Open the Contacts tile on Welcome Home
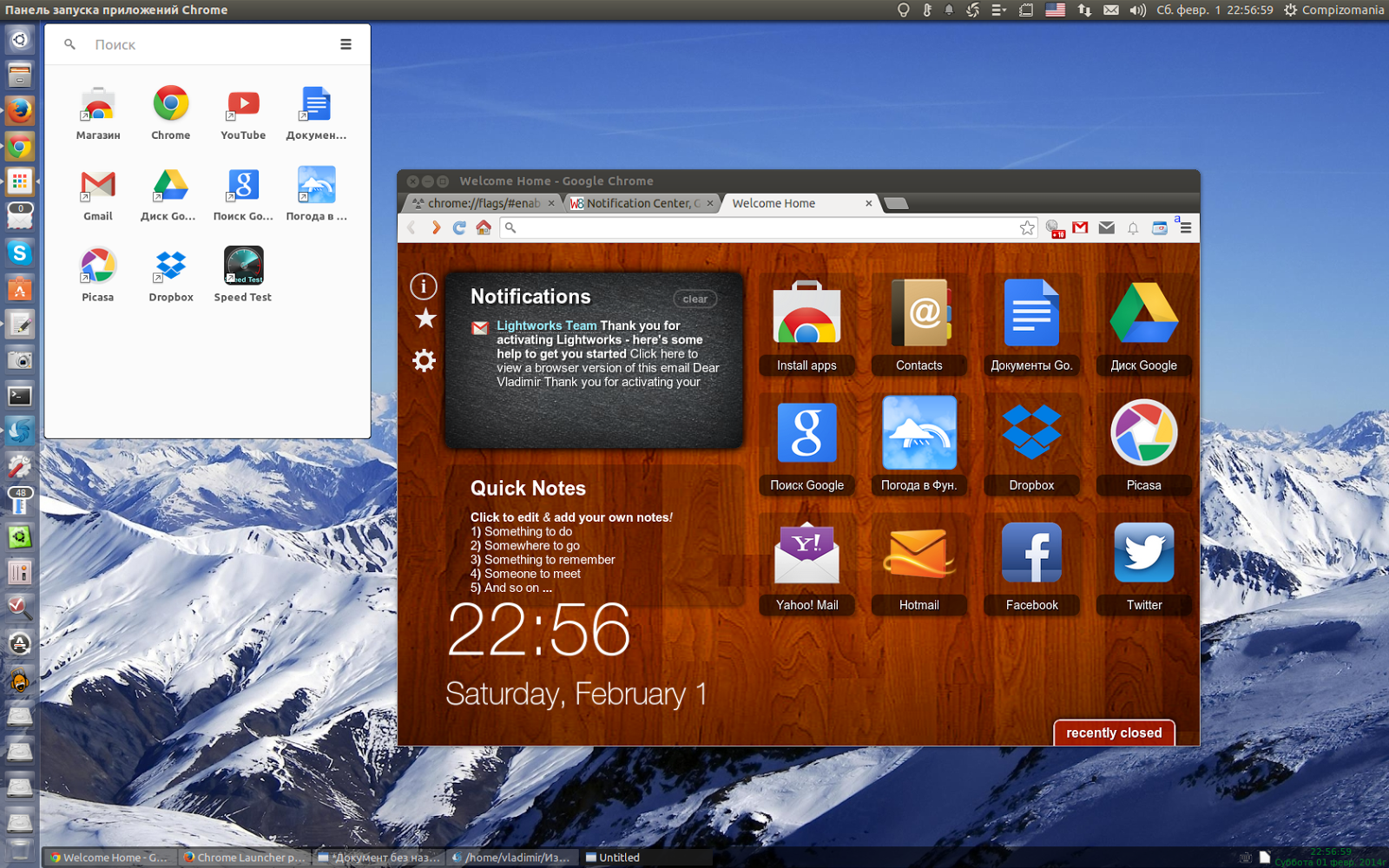 (x=919, y=325)
